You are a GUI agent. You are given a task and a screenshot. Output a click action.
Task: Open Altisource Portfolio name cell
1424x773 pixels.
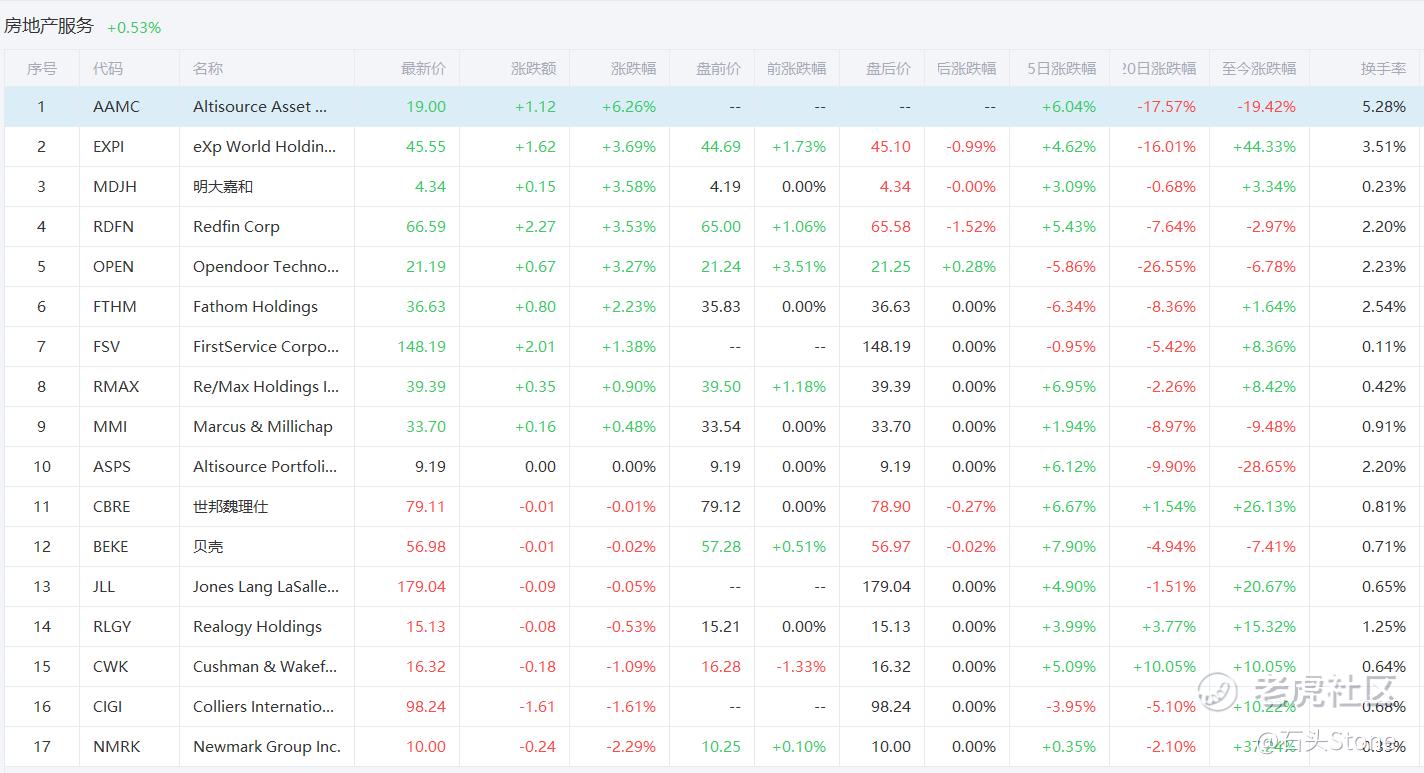pyautogui.click(x=265, y=467)
